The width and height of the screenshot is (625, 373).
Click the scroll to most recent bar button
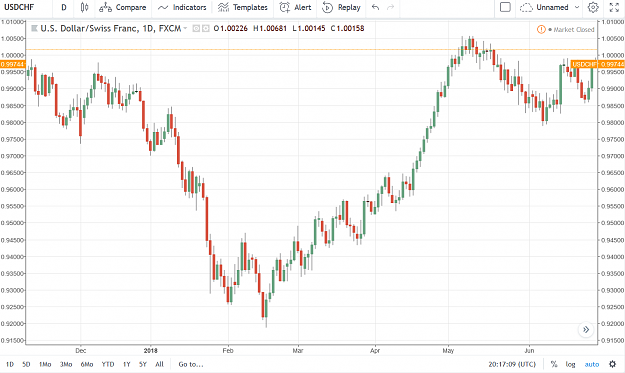tap(586, 330)
